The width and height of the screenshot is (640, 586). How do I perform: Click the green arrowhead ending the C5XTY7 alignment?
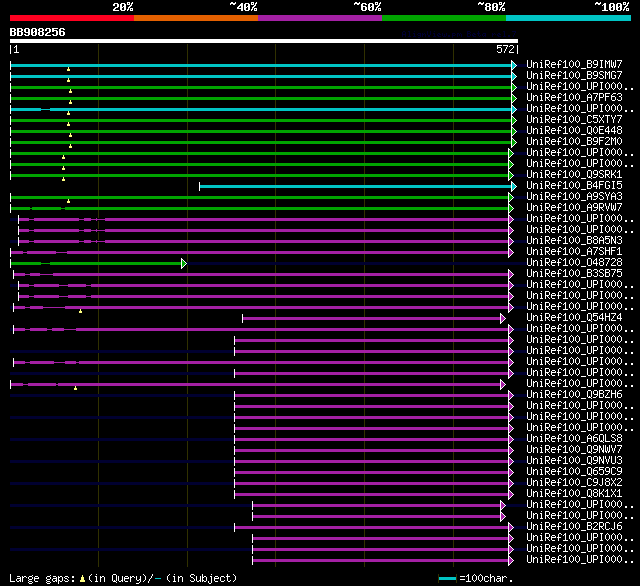click(514, 120)
